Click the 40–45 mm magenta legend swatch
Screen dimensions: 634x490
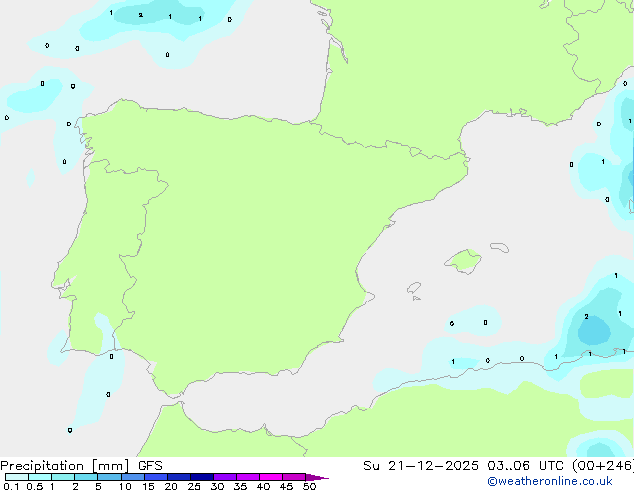(x=271, y=477)
